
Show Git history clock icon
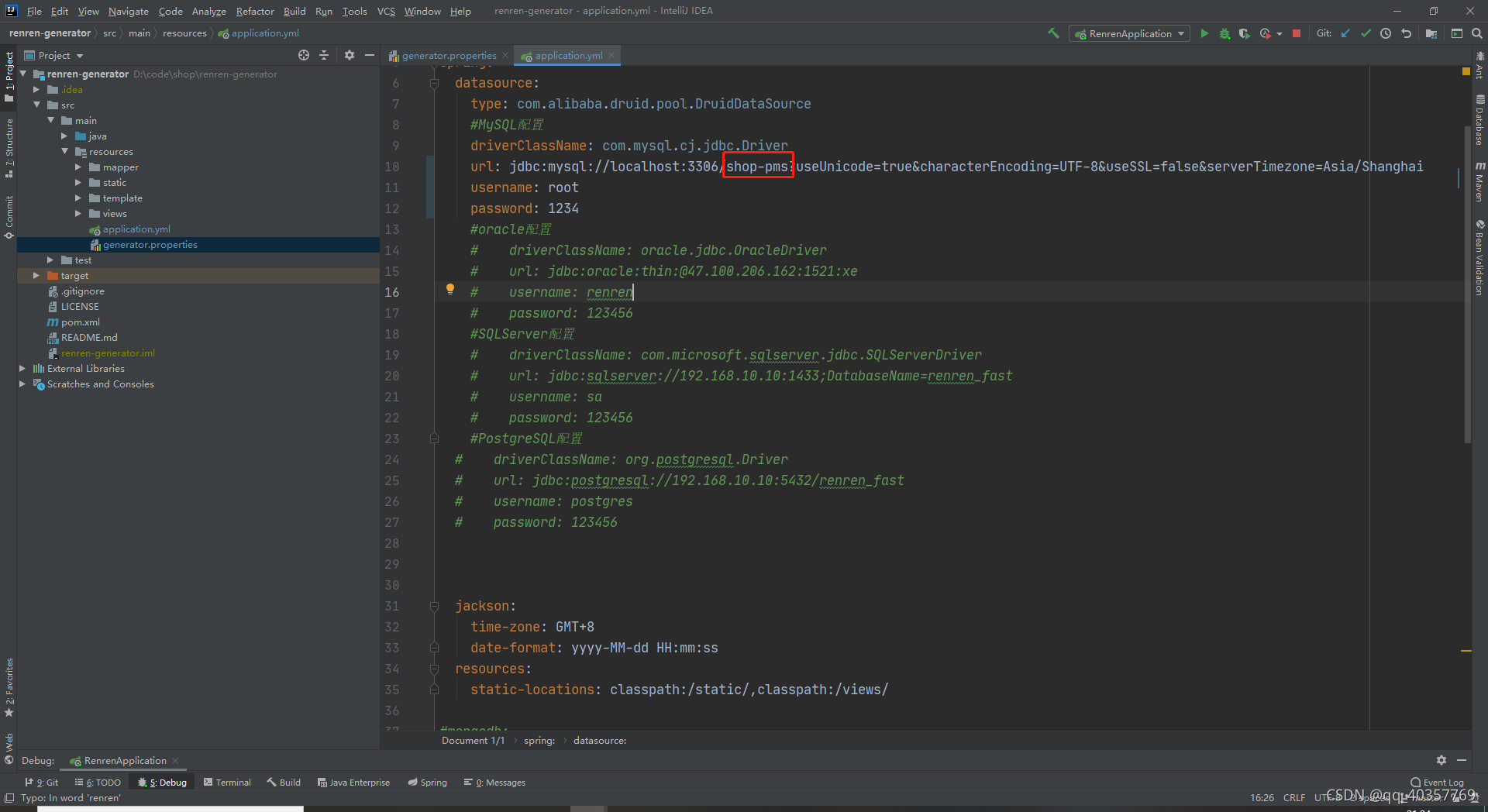(1386, 33)
